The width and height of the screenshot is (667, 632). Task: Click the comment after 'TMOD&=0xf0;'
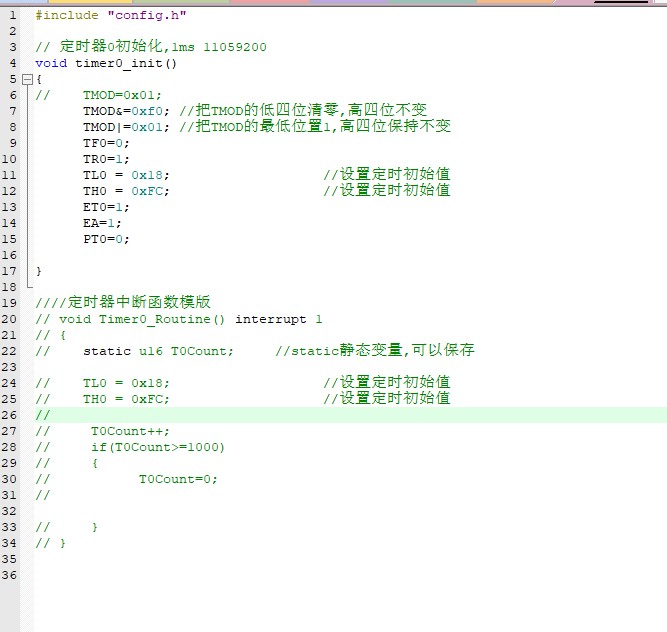click(x=303, y=111)
